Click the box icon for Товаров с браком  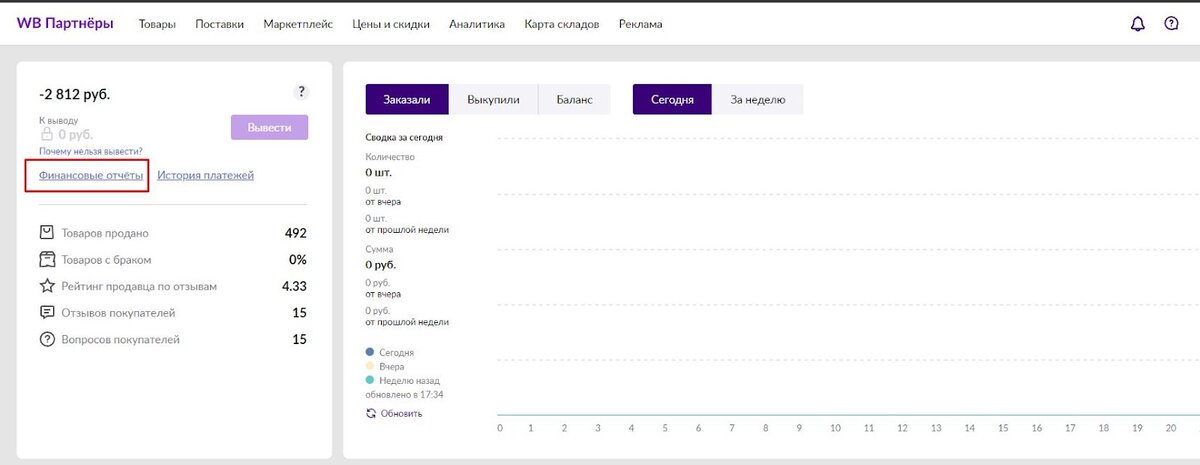tap(46, 260)
